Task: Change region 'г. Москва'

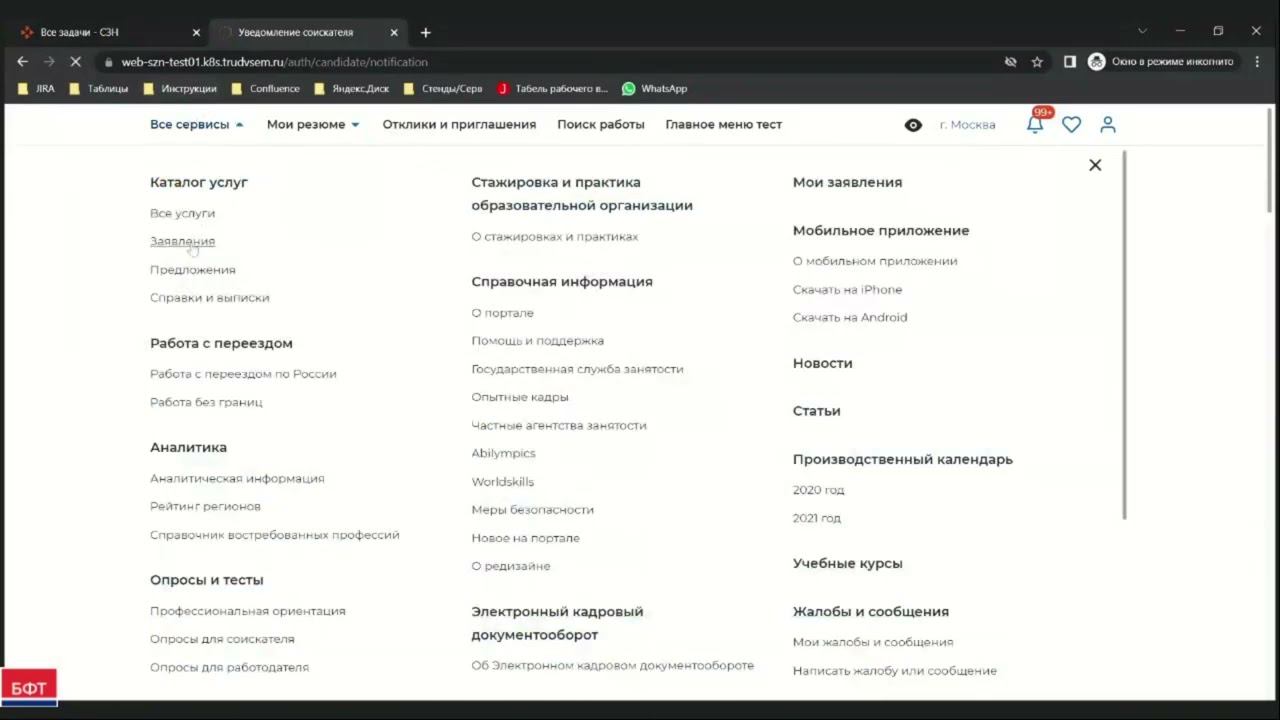Action: pyautogui.click(x=967, y=125)
